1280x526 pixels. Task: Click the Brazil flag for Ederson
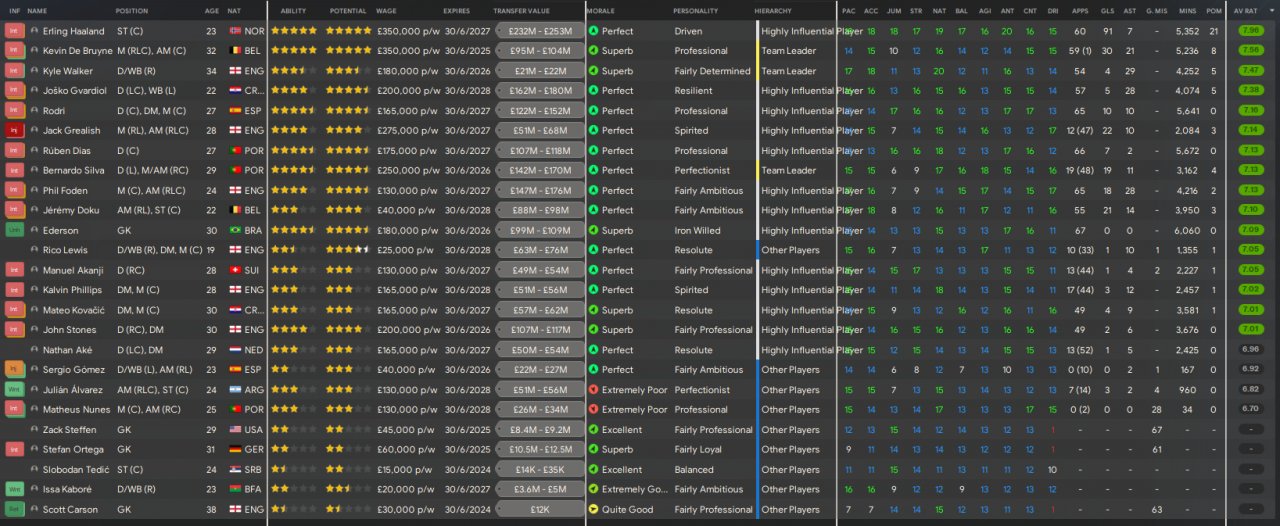[234, 230]
